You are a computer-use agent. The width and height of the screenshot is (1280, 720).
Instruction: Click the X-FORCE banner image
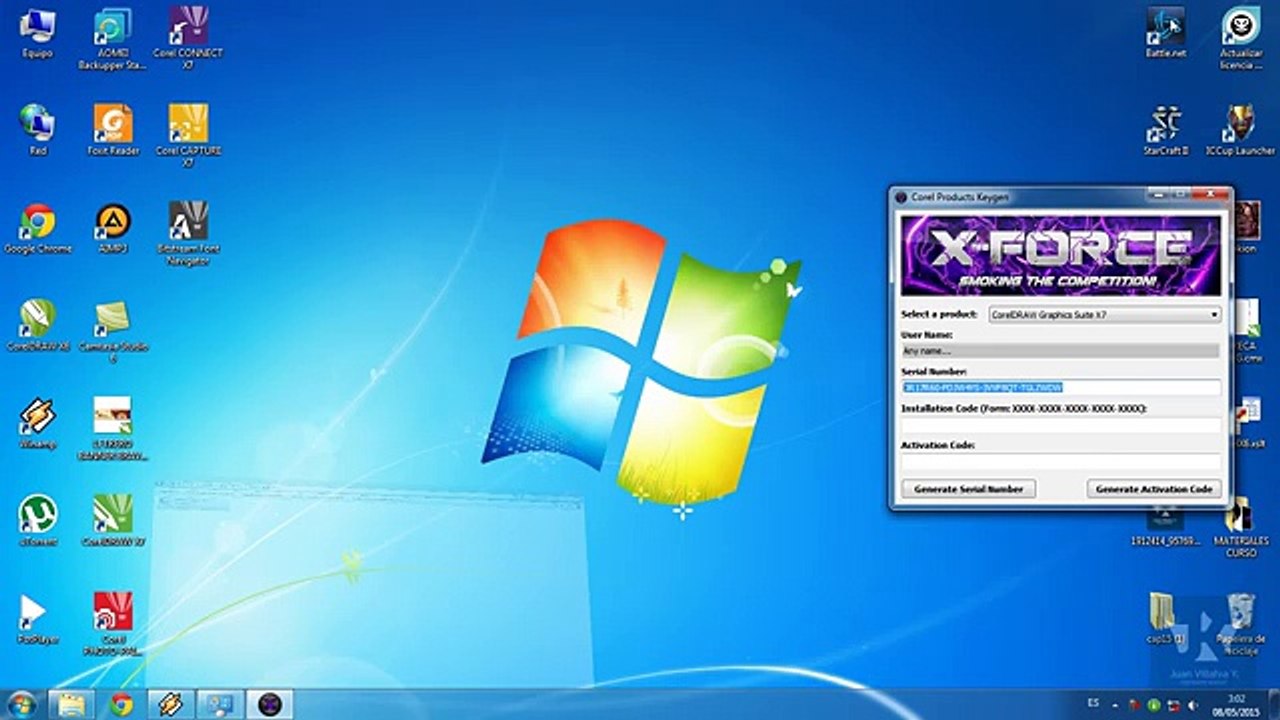pos(1061,255)
